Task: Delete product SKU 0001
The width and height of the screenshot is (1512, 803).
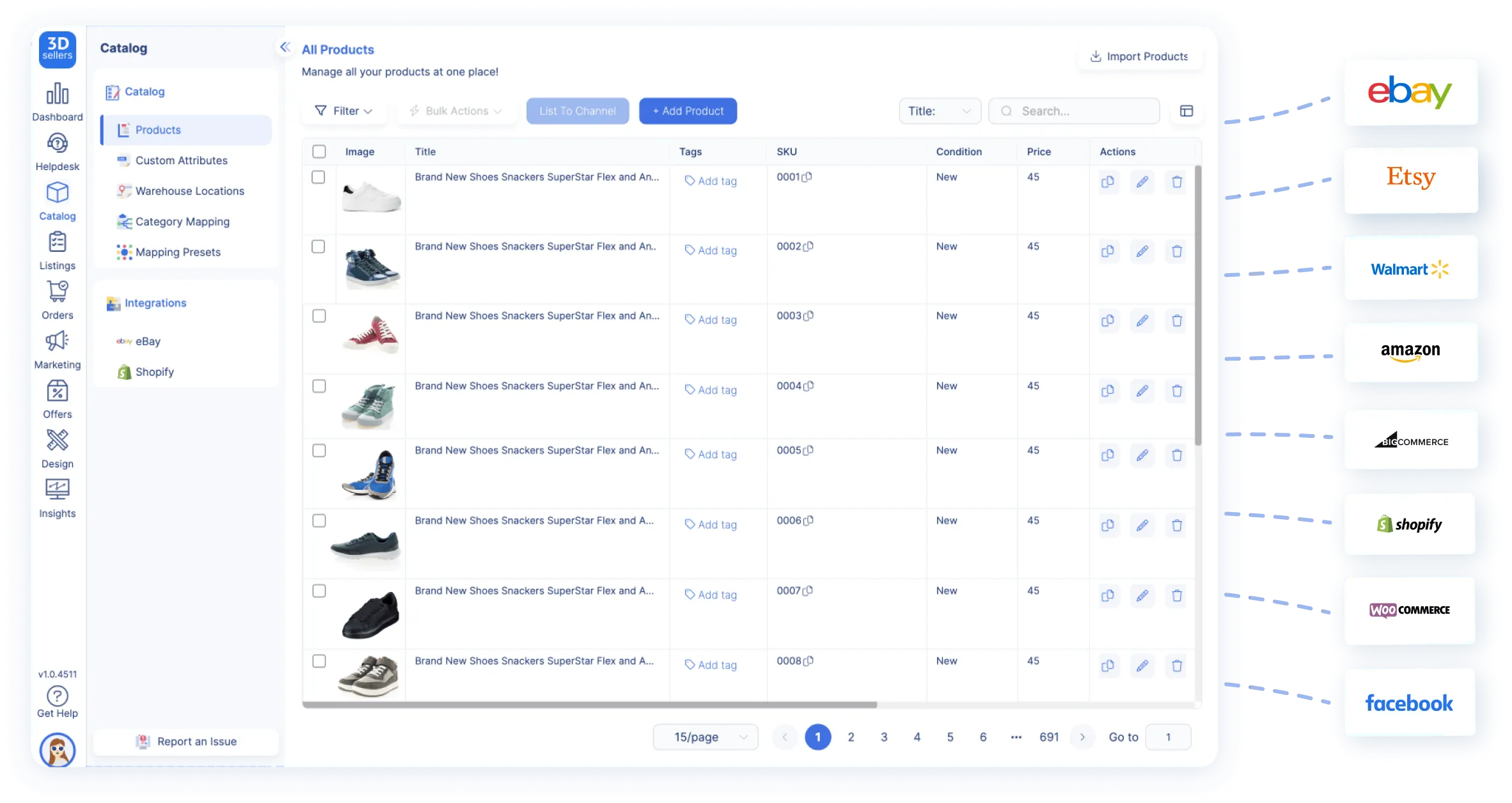Action: 1177,182
